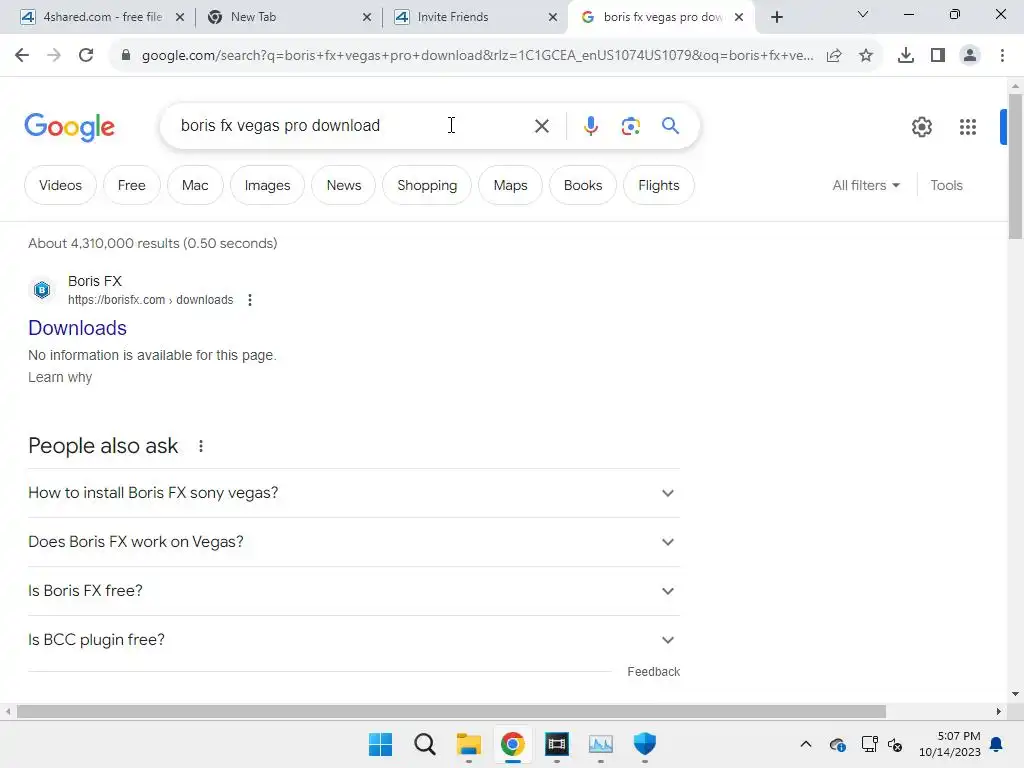Switch to Books results
The height and width of the screenshot is (768, 1024).
[x=583, y=185]
